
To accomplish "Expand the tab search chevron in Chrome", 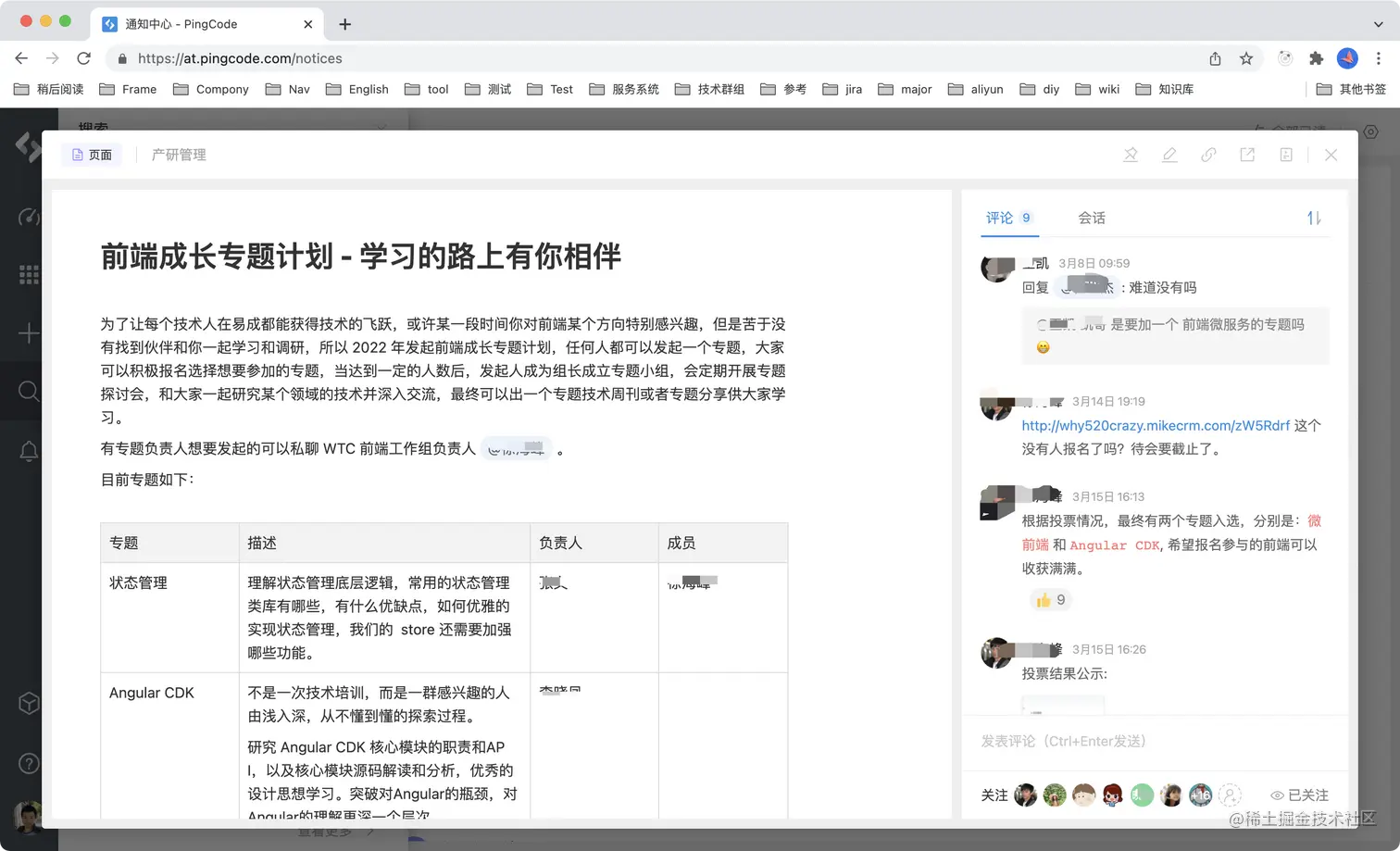I will click(1378, 24).
